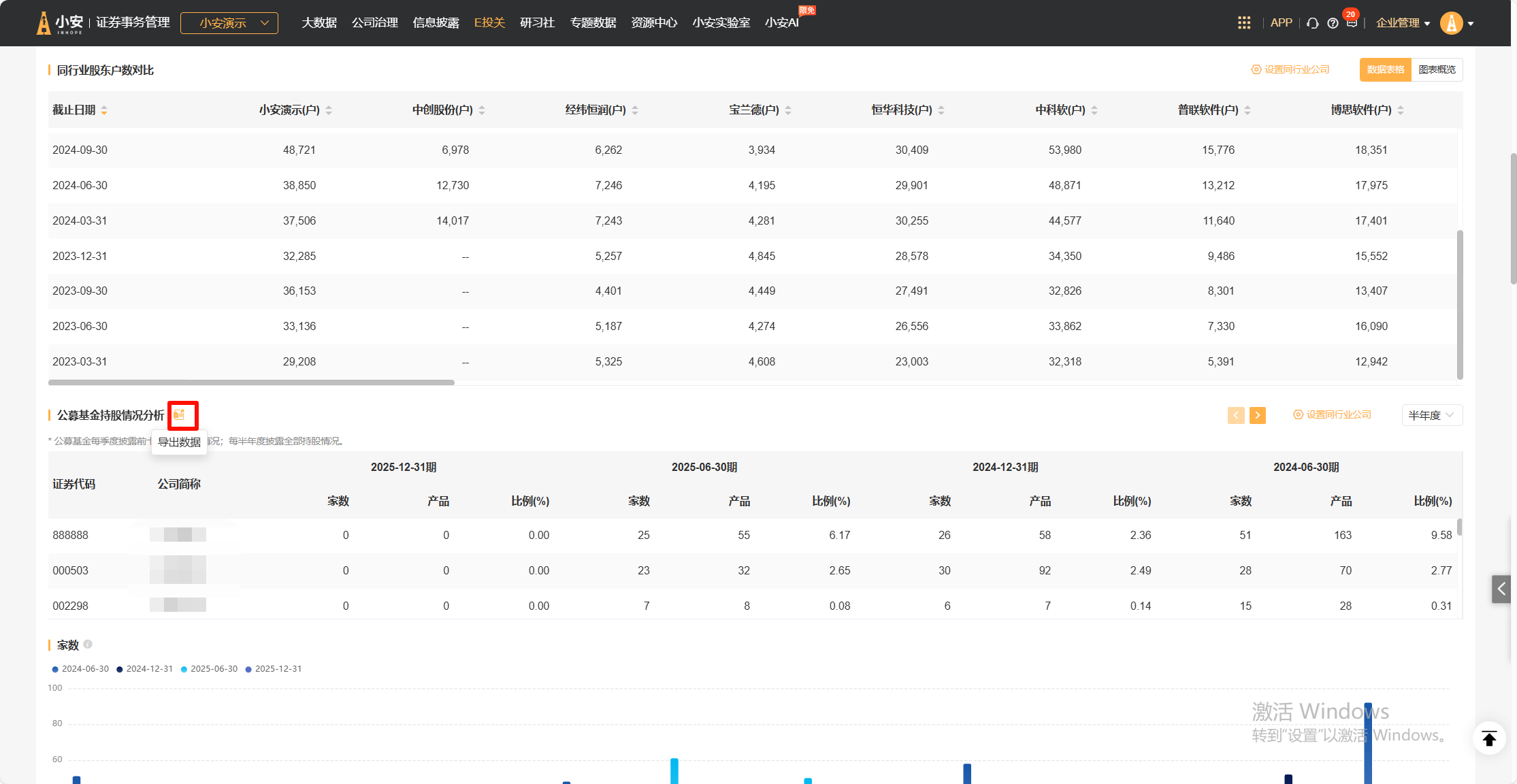The image size is (1517, 784).
Task: Click the next period orange arrow
Action: (1258, 415)
